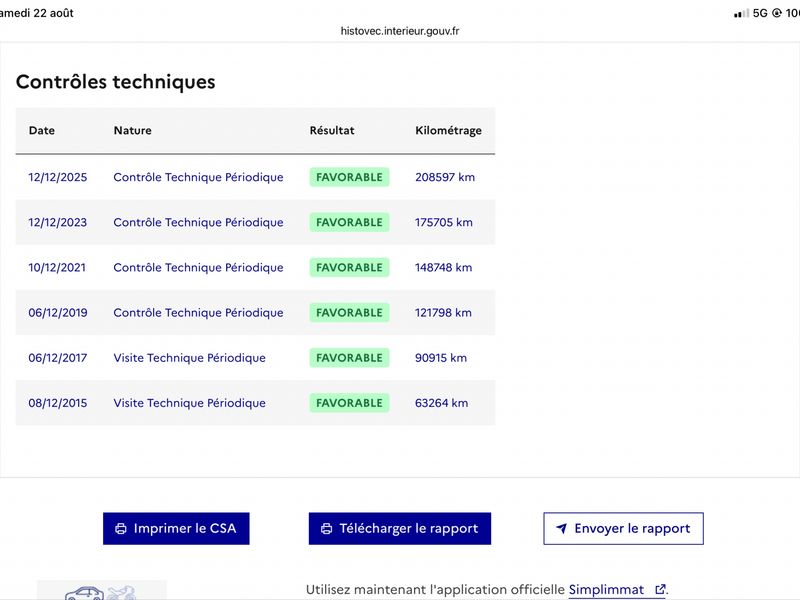The image size is (800, 600).
Task: Click the Nature column header
Action: click(133, 131)
